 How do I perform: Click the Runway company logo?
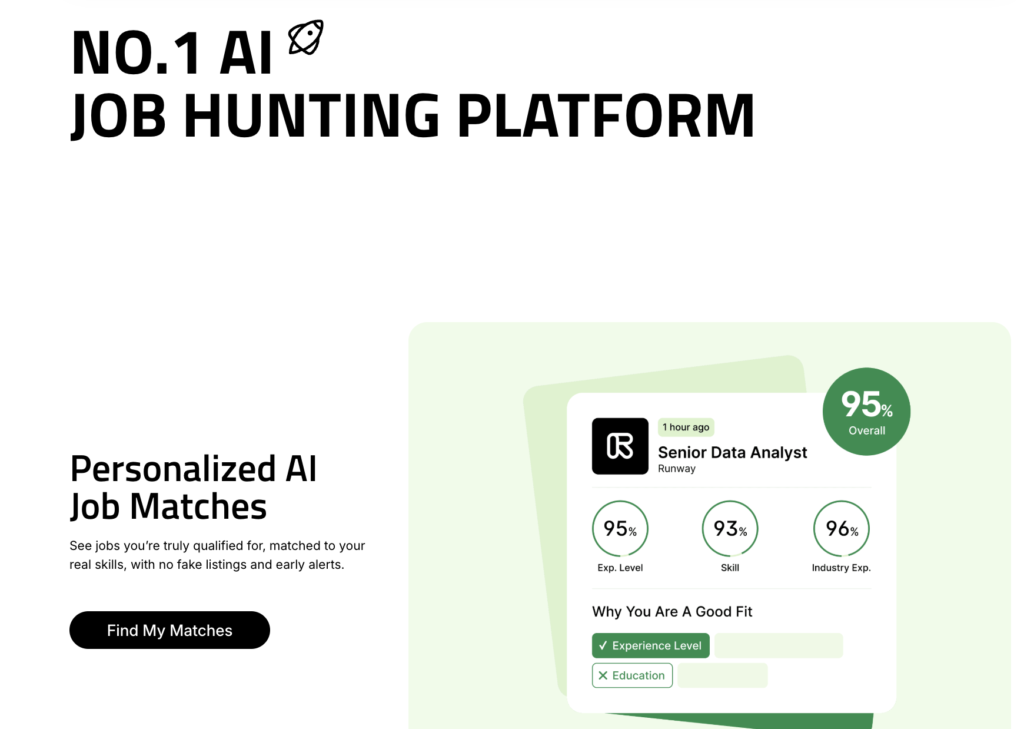coord(620,446)
